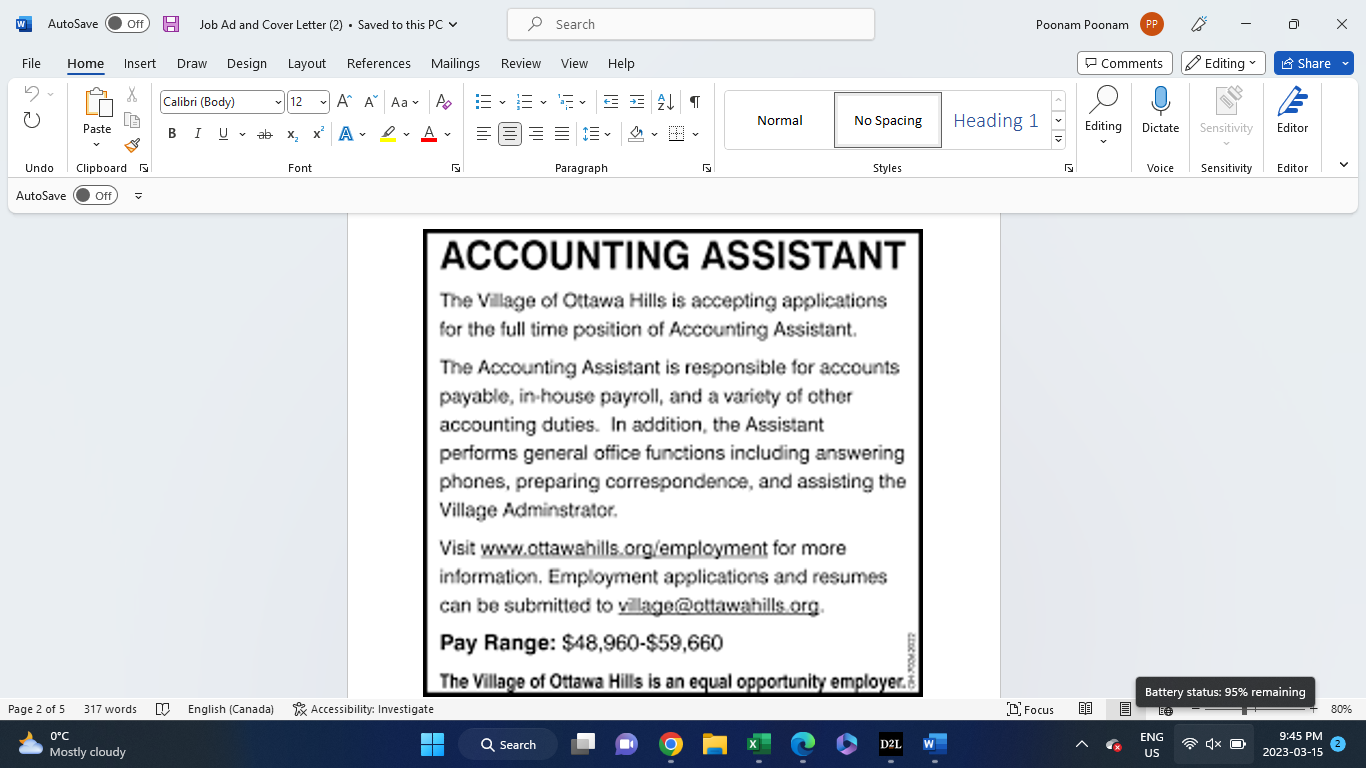This screenshot has height=768, width=1366.
Task: Expand the font size dropdown
Action: pos(324,101)
